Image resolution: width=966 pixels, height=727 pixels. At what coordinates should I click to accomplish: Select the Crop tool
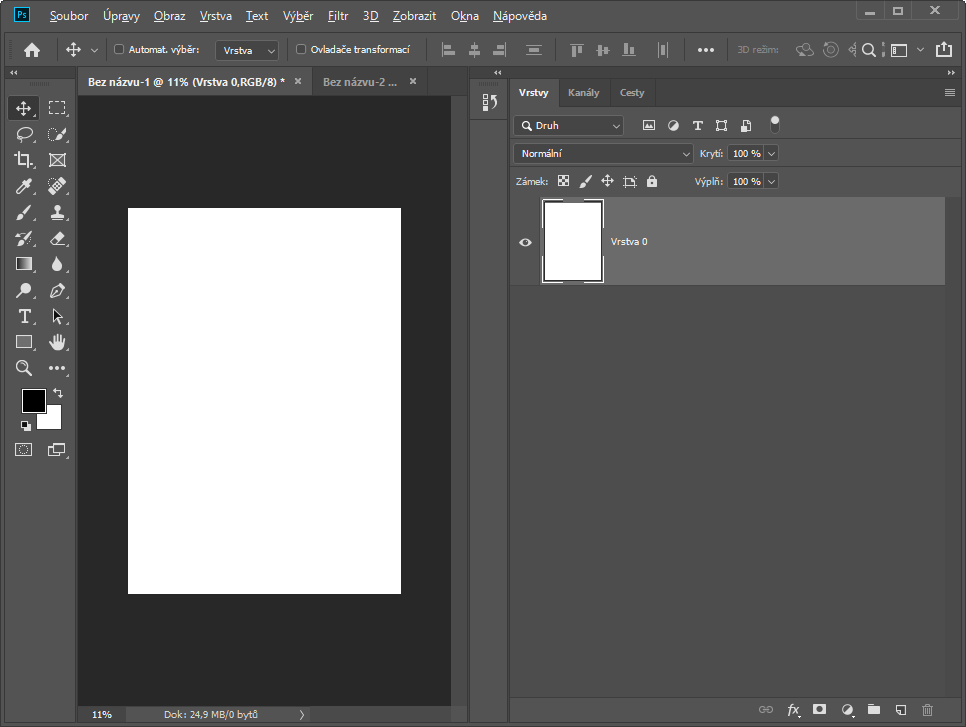coord(24,160)
